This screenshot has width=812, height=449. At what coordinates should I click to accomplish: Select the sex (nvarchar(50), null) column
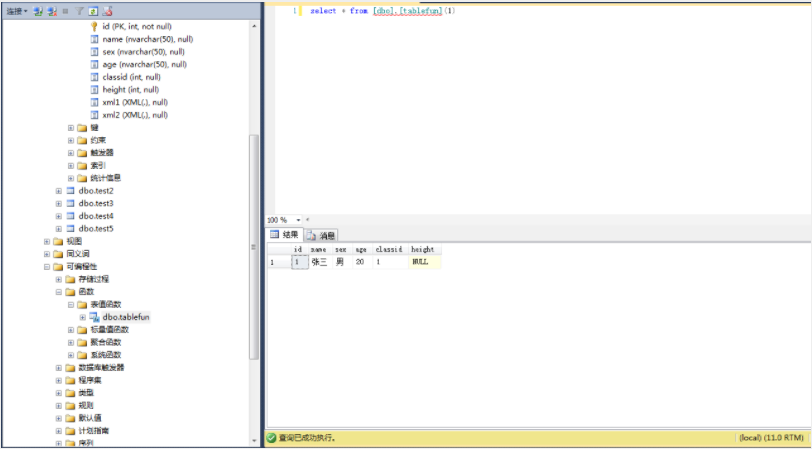click(x=143, y=52)
